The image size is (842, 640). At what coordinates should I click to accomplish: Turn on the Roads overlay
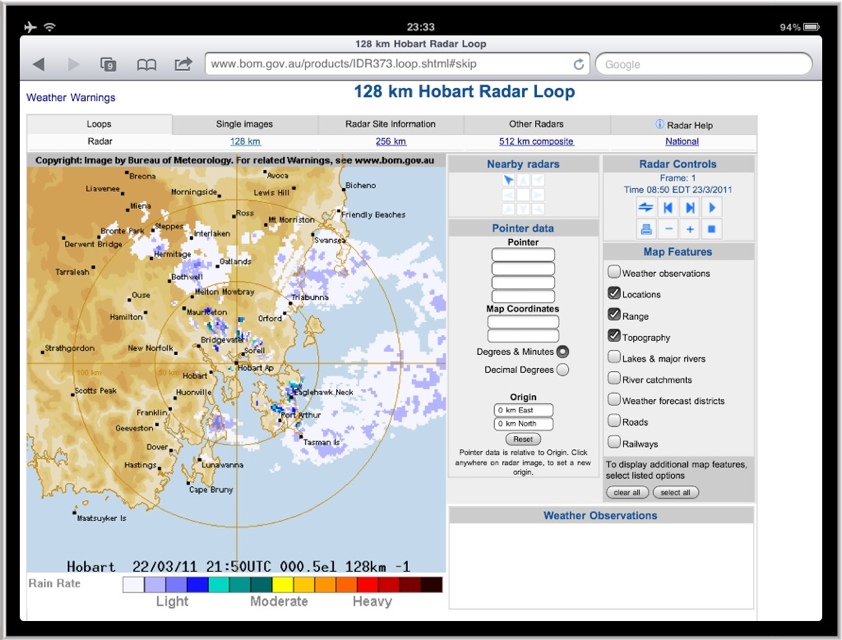614,421
